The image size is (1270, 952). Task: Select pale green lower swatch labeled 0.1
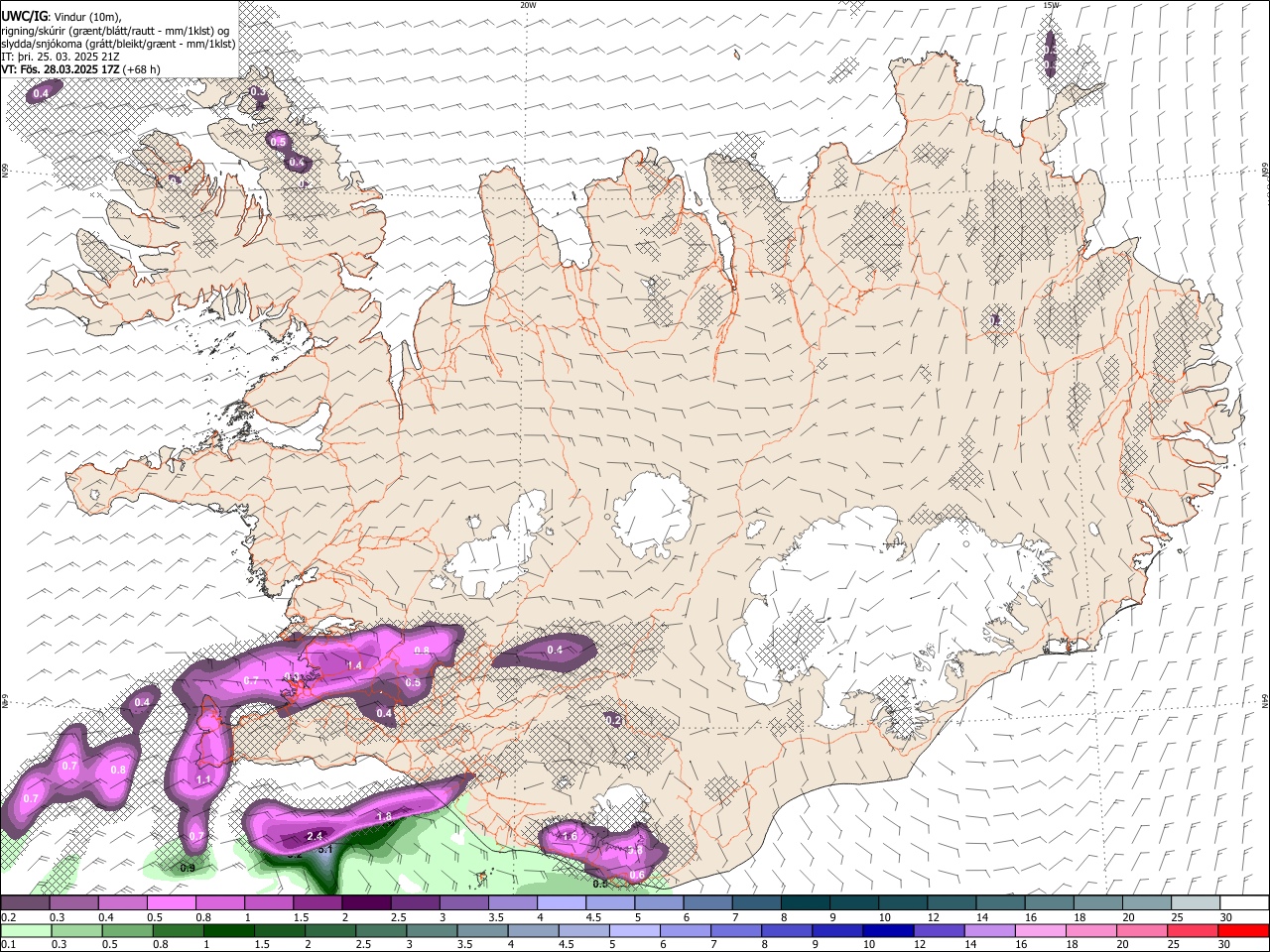coord(27,930)
